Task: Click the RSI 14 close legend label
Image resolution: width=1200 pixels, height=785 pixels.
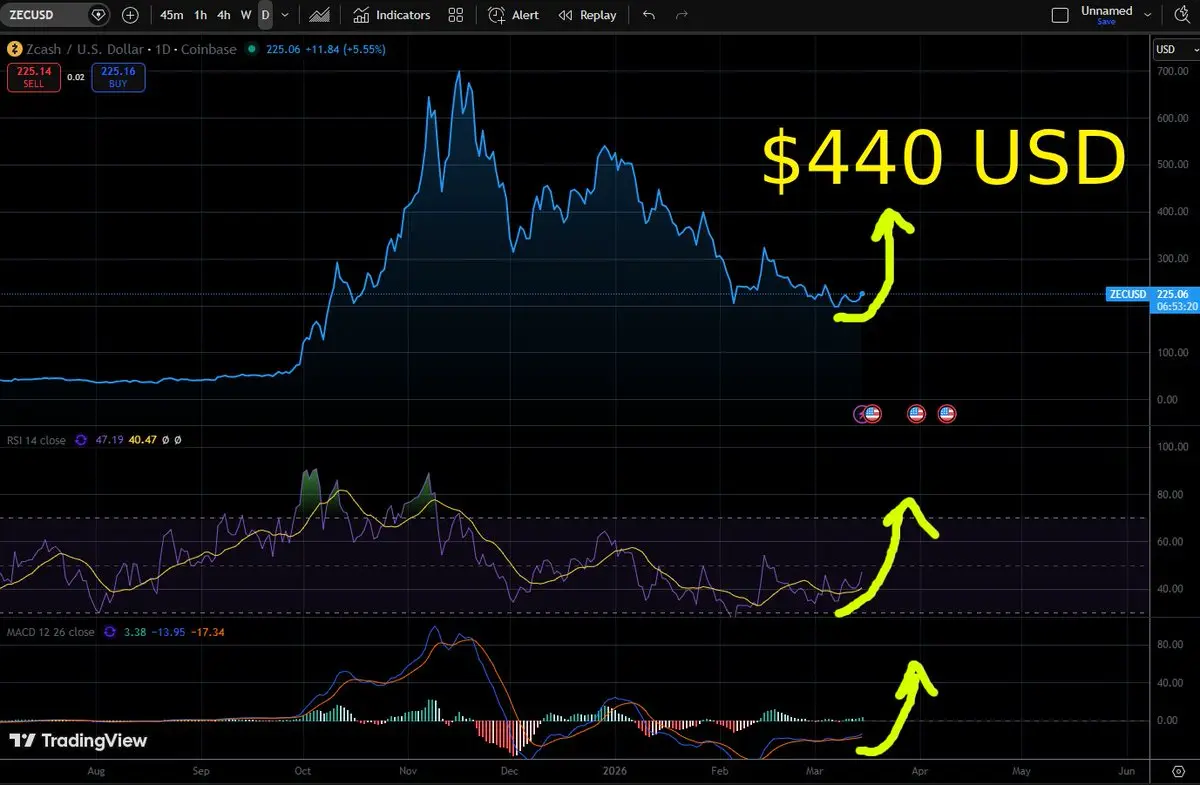Action: click(x=38, y=439)
